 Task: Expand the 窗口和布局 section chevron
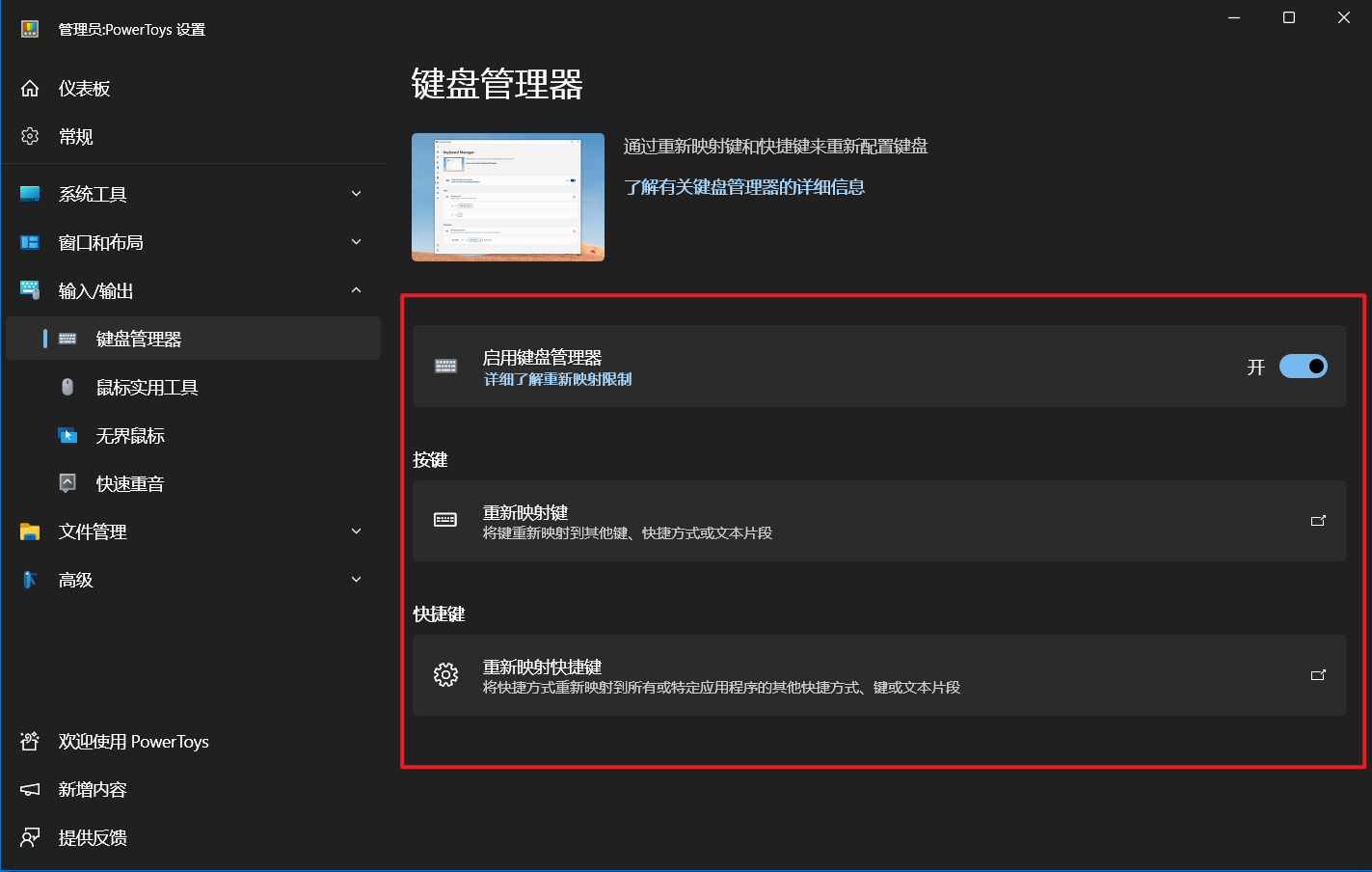(x=356, y=242)
